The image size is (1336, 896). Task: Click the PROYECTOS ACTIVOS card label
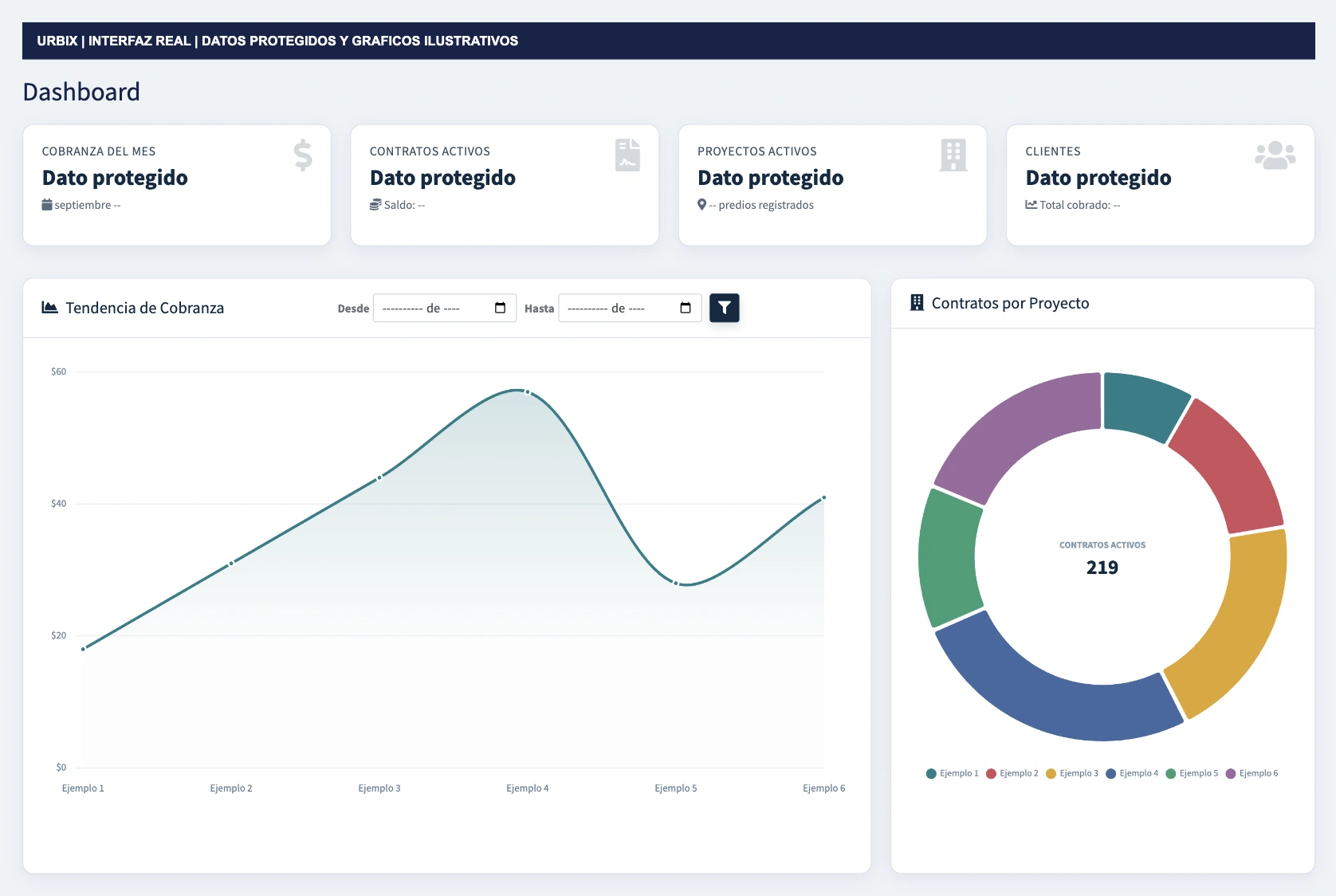click(x=757, y=151)
